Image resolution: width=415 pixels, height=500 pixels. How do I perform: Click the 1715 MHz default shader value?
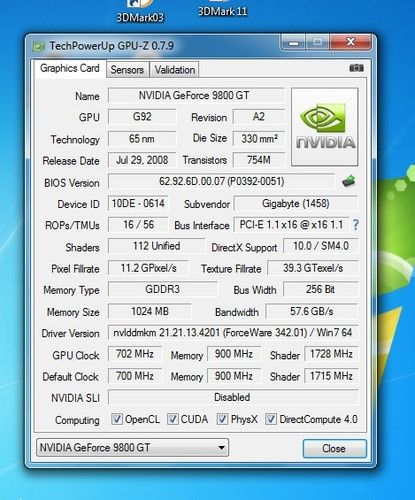tap(331, 376)
